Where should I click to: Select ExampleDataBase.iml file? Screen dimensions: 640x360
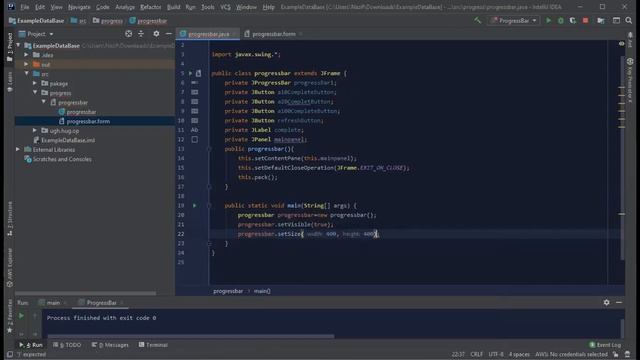point(68,140)
